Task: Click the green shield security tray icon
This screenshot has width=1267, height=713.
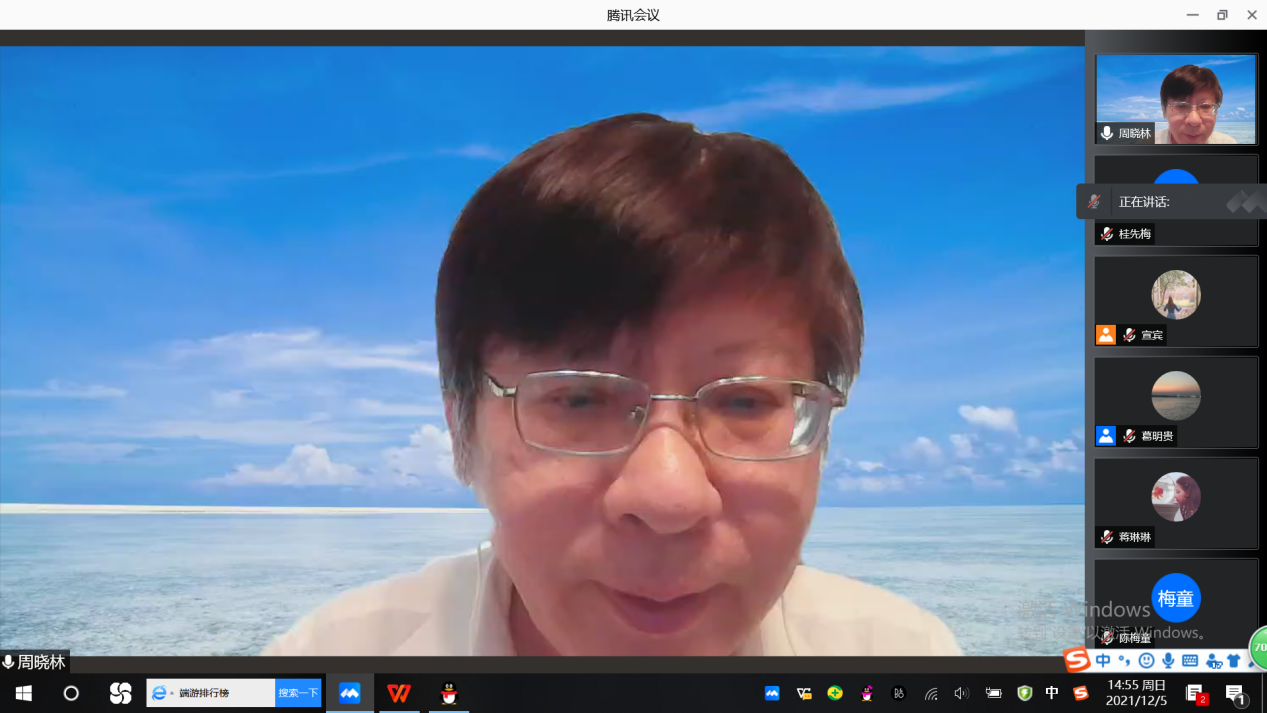Action: [x=1024, y=693]
